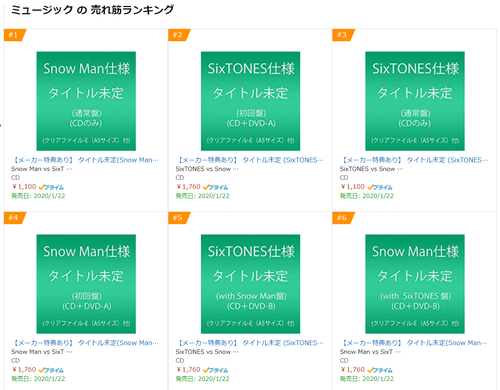
Task: Click the #2 product title link
Action: [x=250, y=160]
